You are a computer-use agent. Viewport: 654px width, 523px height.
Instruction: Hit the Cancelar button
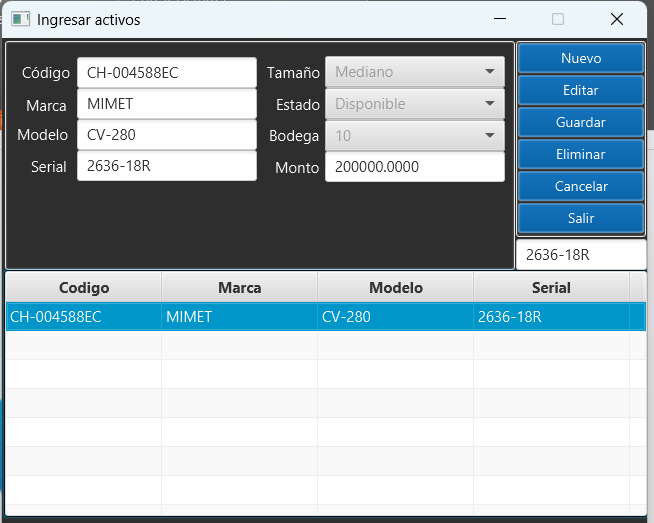tap(580, 186)
